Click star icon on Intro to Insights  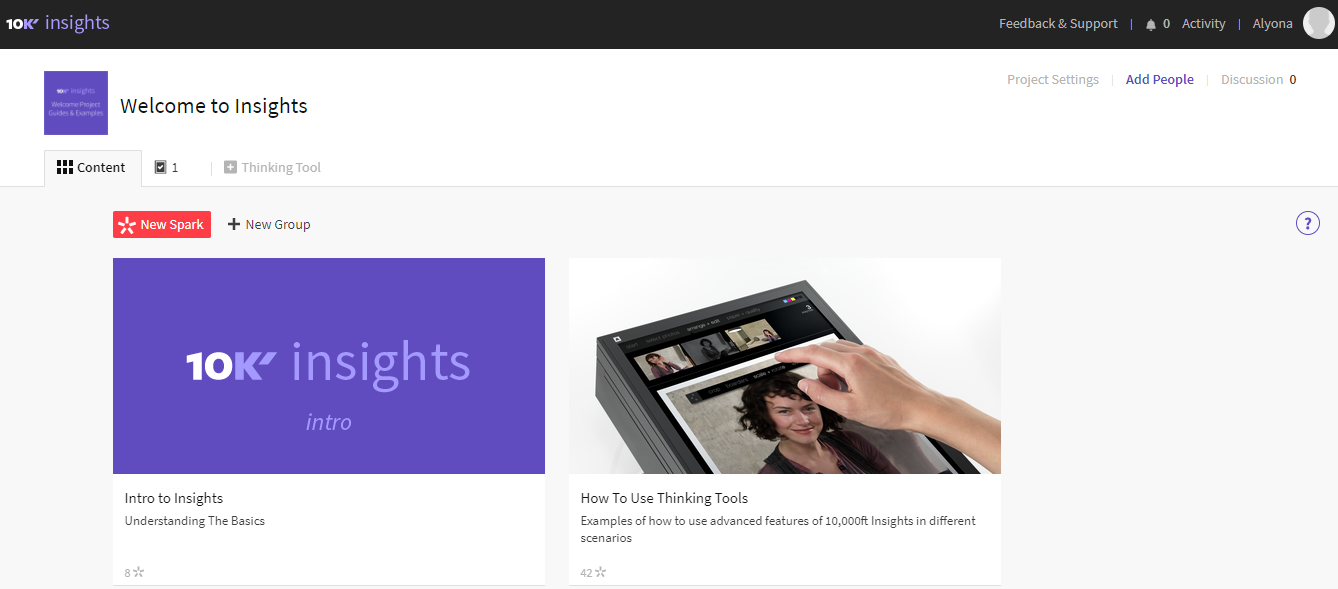click(x=139, y=573)
